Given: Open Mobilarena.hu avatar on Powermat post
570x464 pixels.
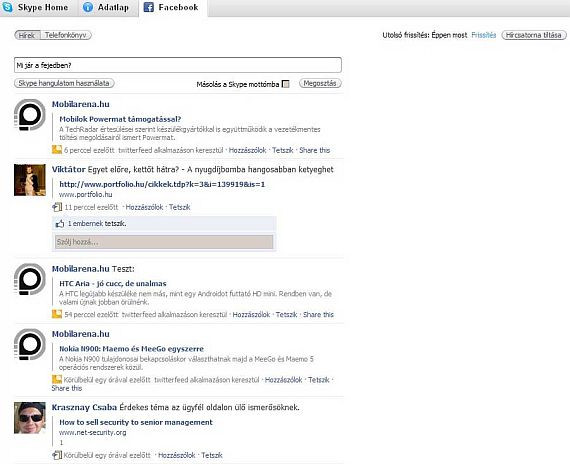Looking at the screenshot, I should click(x=30, y=115).
